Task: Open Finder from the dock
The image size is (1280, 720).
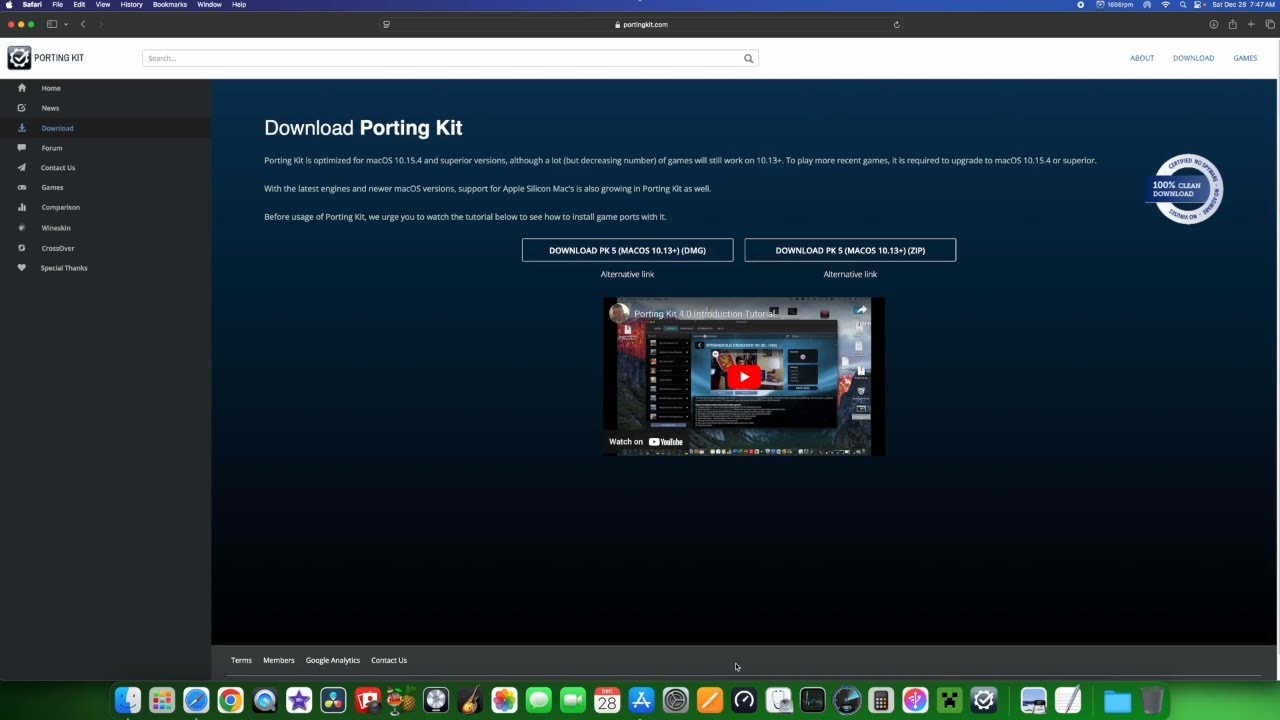Action: [128, 700]
